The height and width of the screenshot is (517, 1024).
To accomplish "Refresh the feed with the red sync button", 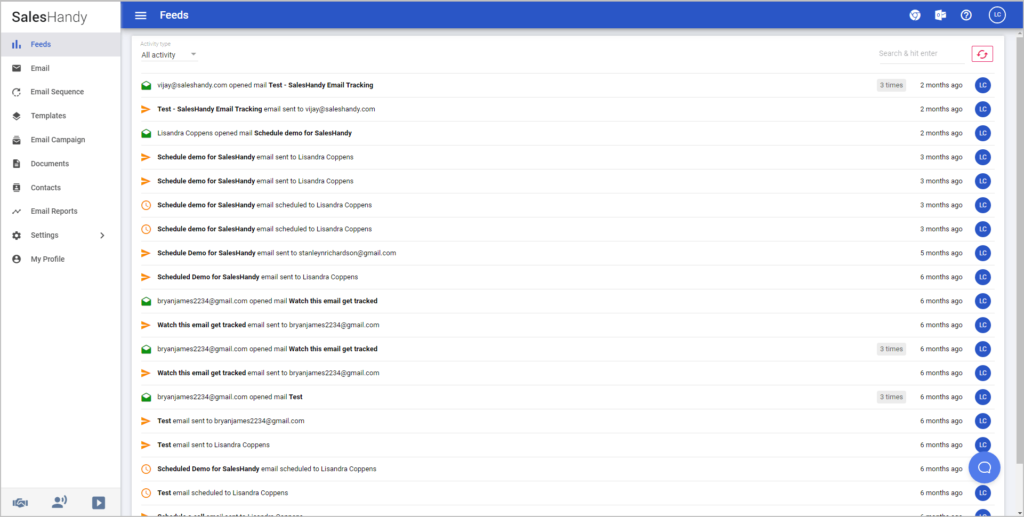I will click(x=982, y=54).
